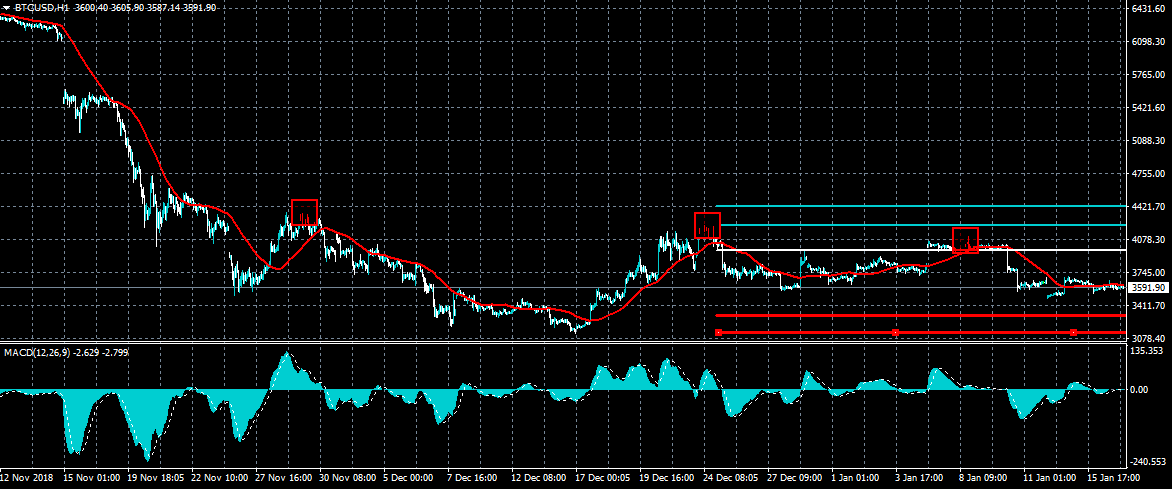Click the 15 Jan 17:00 time label

1114,477
